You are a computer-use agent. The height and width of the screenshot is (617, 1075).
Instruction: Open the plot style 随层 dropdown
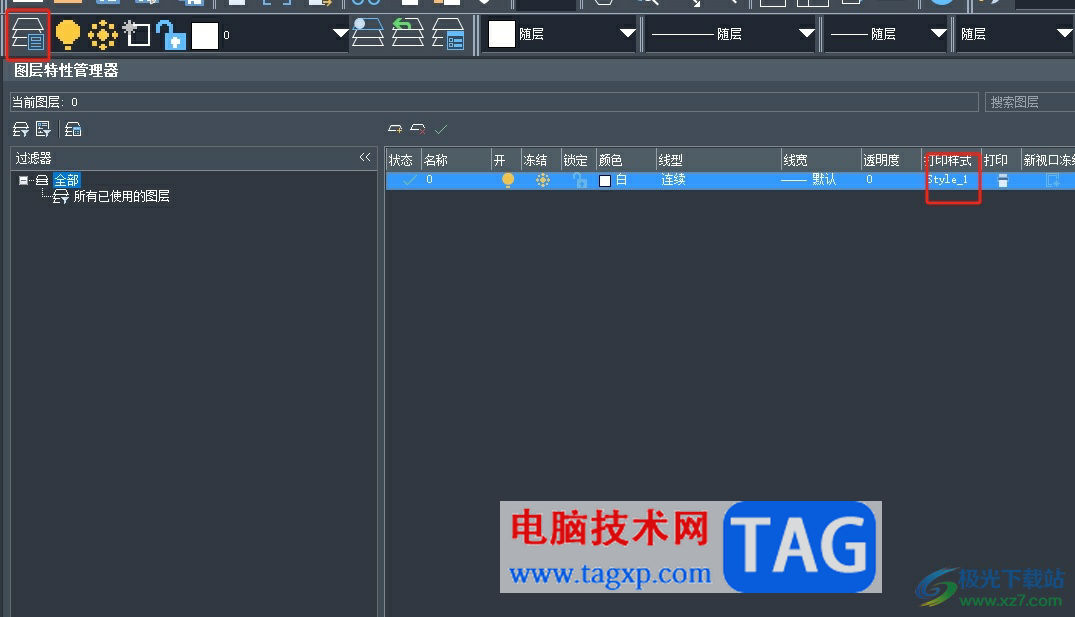coord(1064,33)
